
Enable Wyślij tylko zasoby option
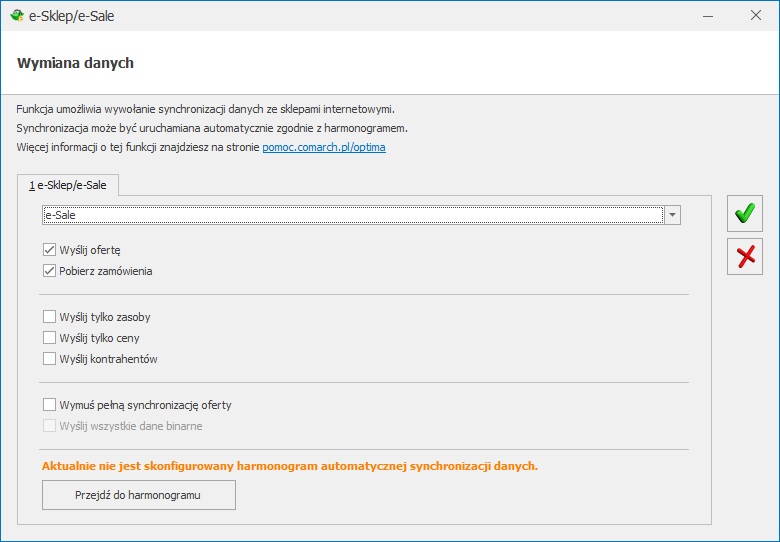[49, 317]
